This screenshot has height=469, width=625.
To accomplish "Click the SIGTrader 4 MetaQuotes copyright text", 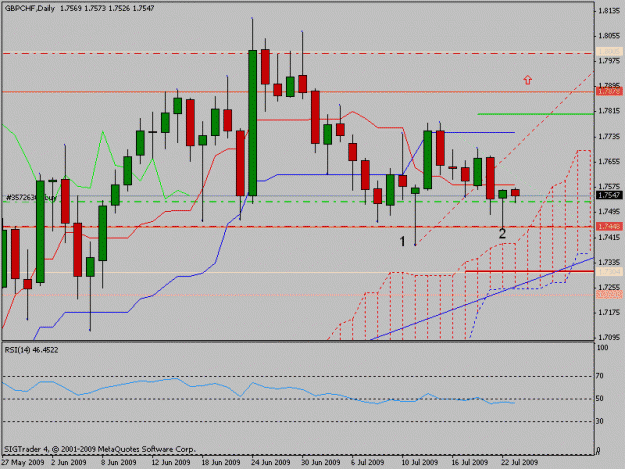I will click(x=100, y=449).
